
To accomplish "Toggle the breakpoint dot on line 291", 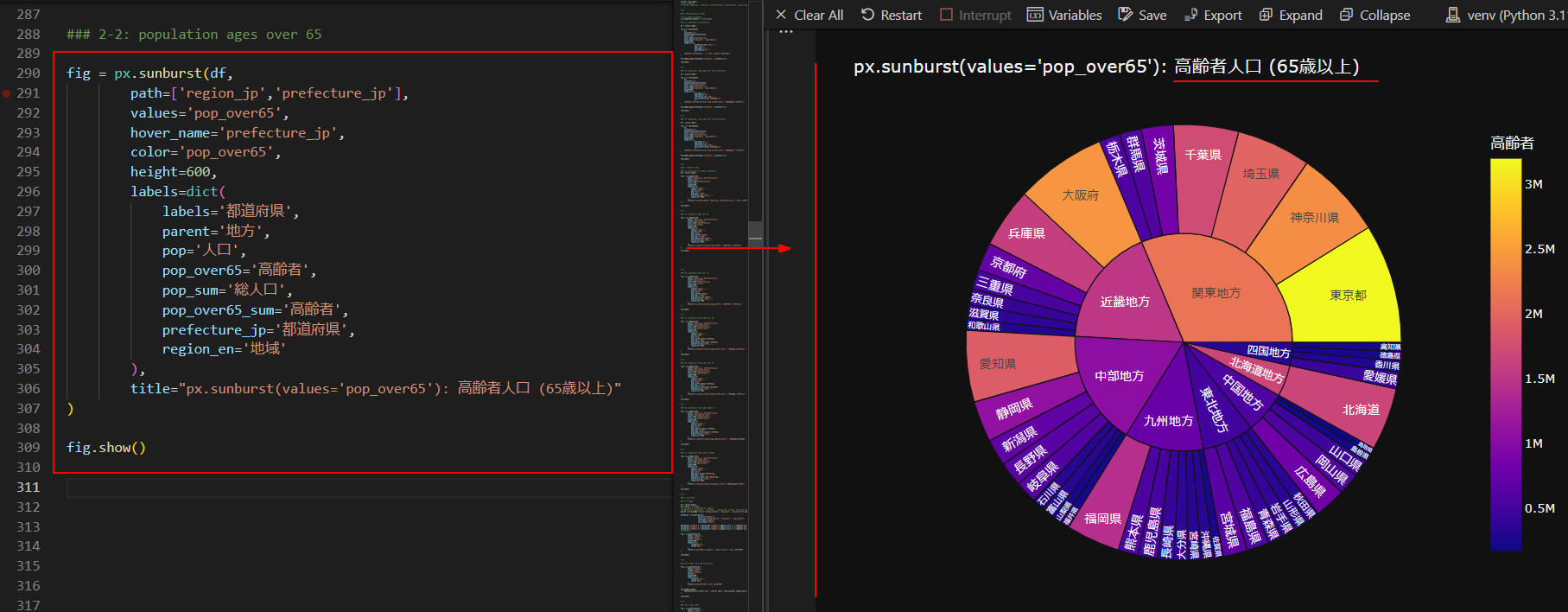I will (7, 93).
